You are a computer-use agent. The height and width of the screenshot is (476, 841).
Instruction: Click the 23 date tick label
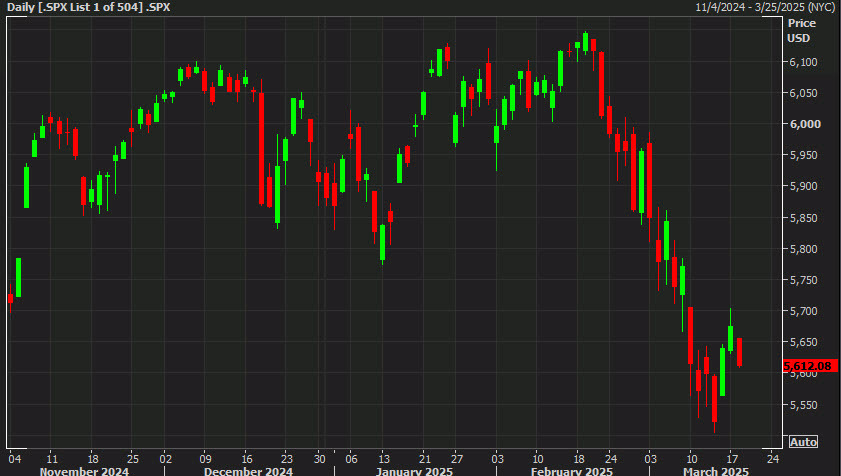287,459
